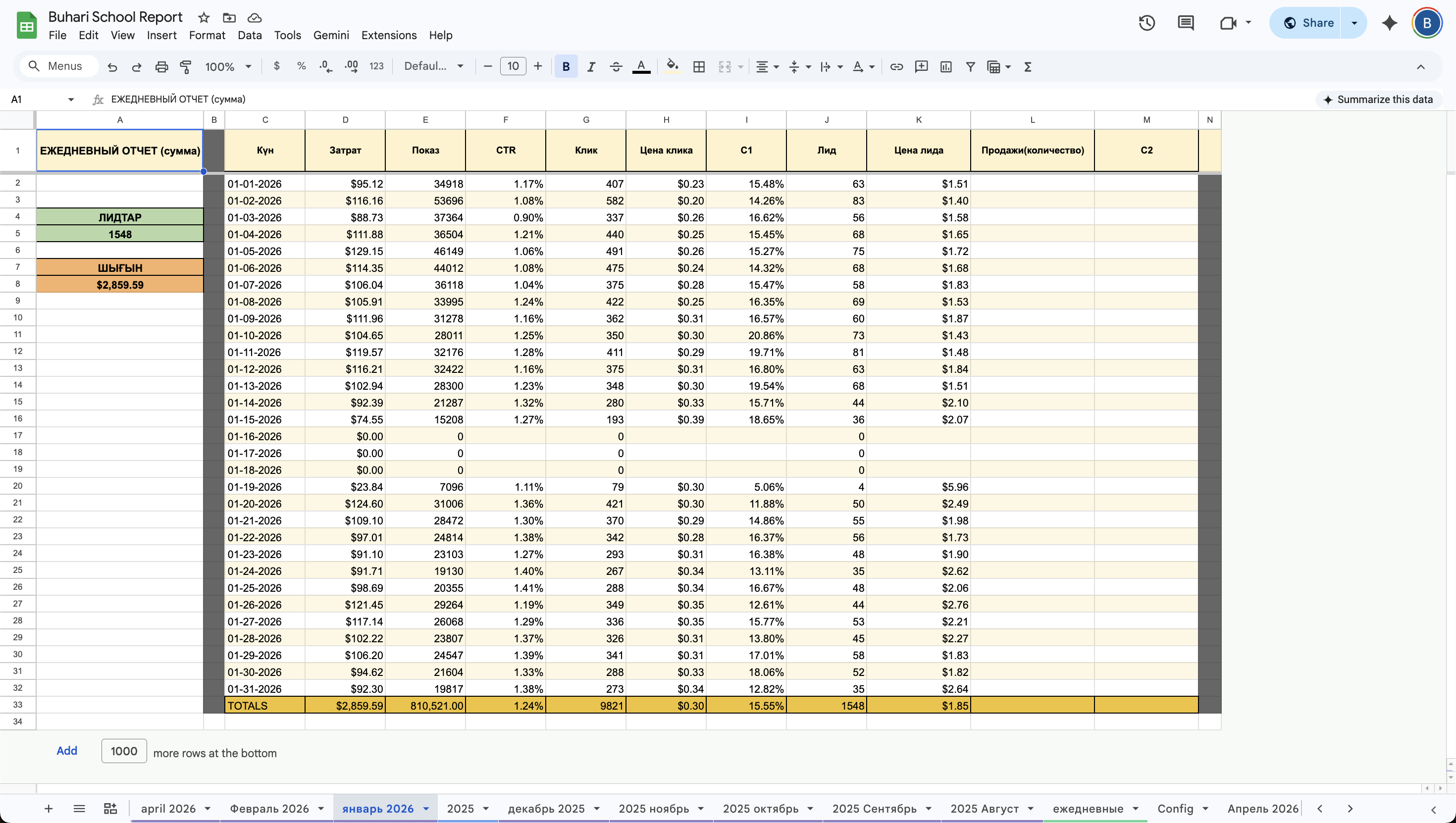This screenshot has height=823, width=1456.
Task: Open the borders tool
Action: click(x=699, y=67)
